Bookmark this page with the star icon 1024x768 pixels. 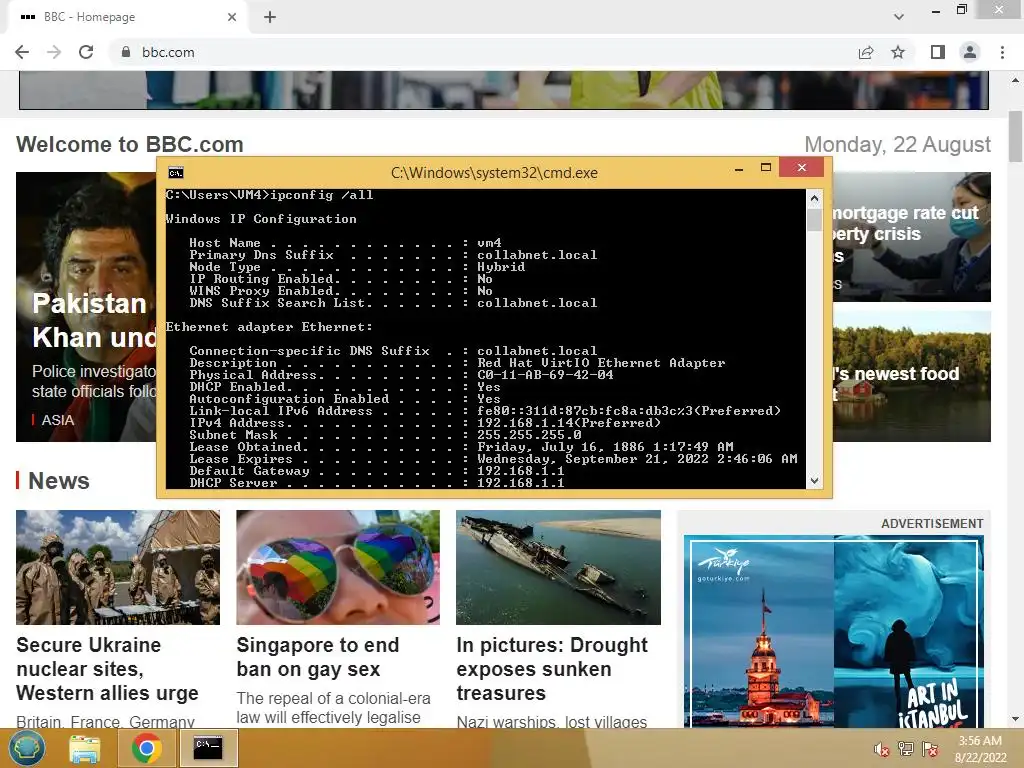898,52
